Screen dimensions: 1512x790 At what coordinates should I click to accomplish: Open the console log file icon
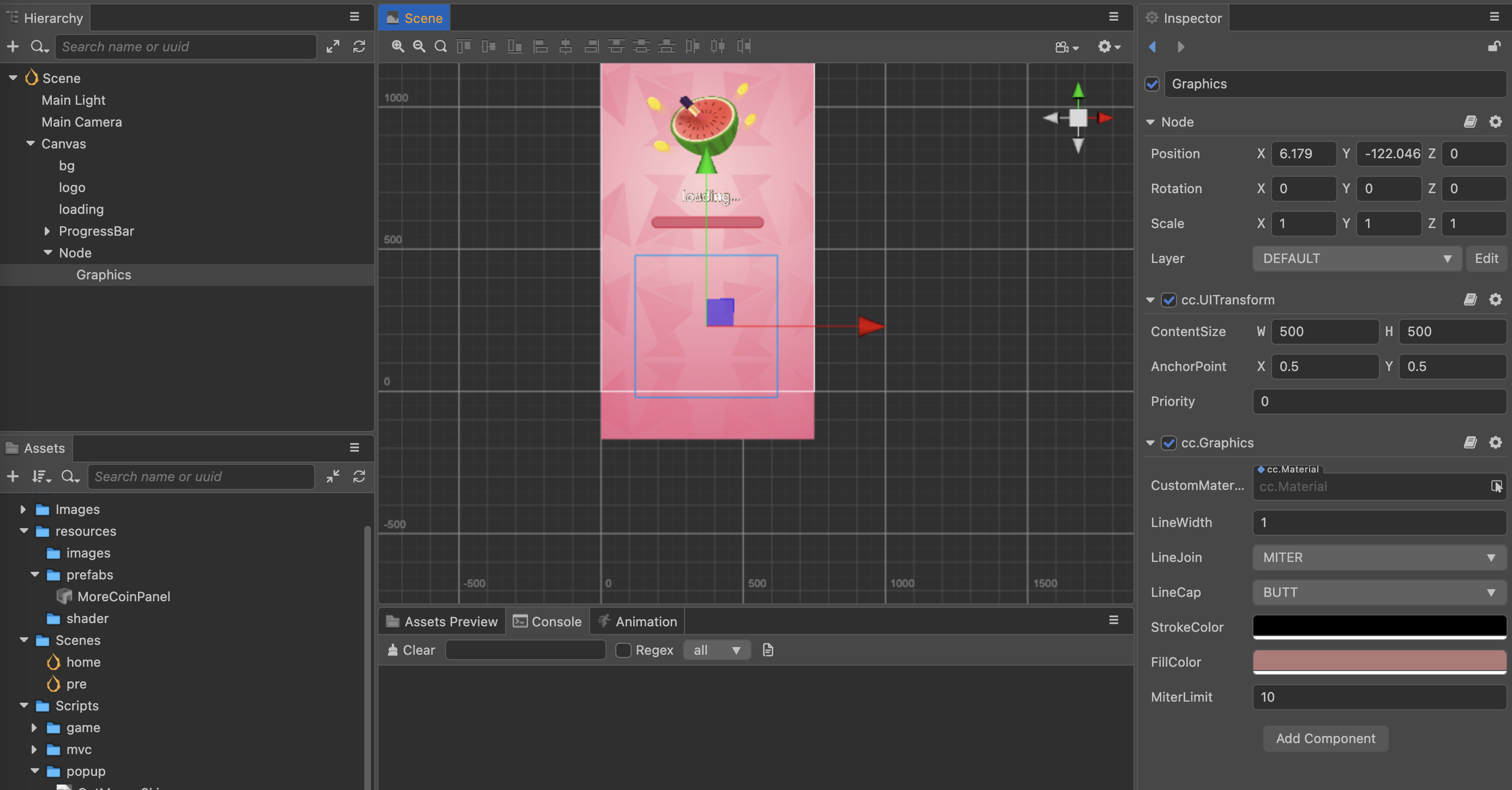click(x=768, y=650)
